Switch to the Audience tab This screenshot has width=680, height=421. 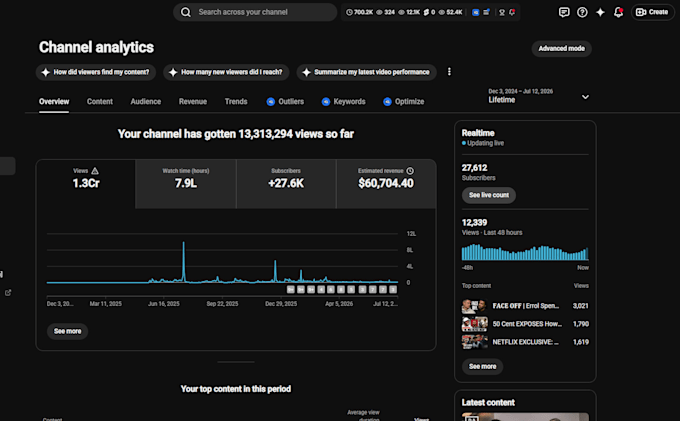pos(146,101)
